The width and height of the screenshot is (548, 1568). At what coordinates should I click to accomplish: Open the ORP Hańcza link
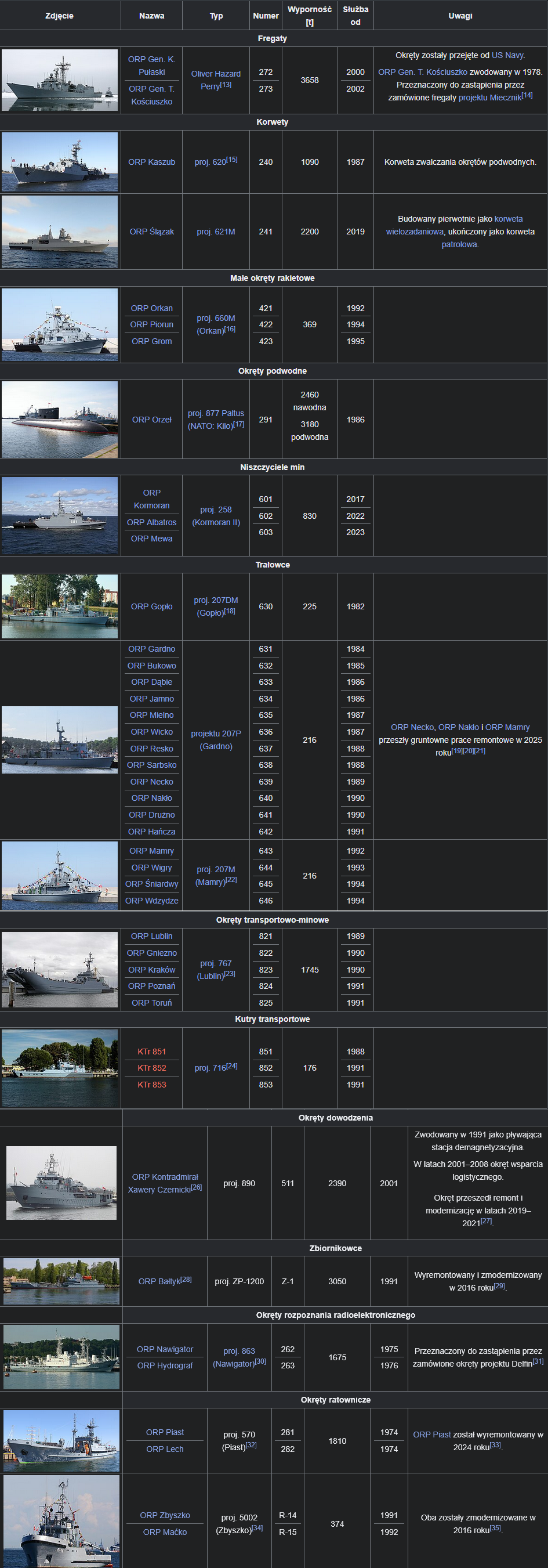click(x=151, y=832)
